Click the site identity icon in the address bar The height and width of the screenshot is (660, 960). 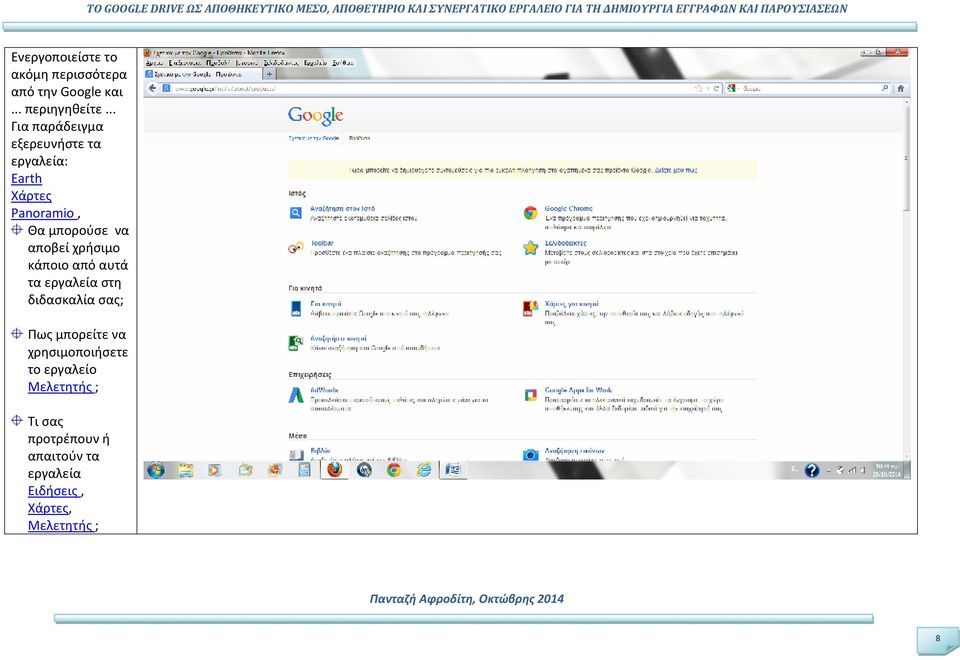(x=166, y=88)
